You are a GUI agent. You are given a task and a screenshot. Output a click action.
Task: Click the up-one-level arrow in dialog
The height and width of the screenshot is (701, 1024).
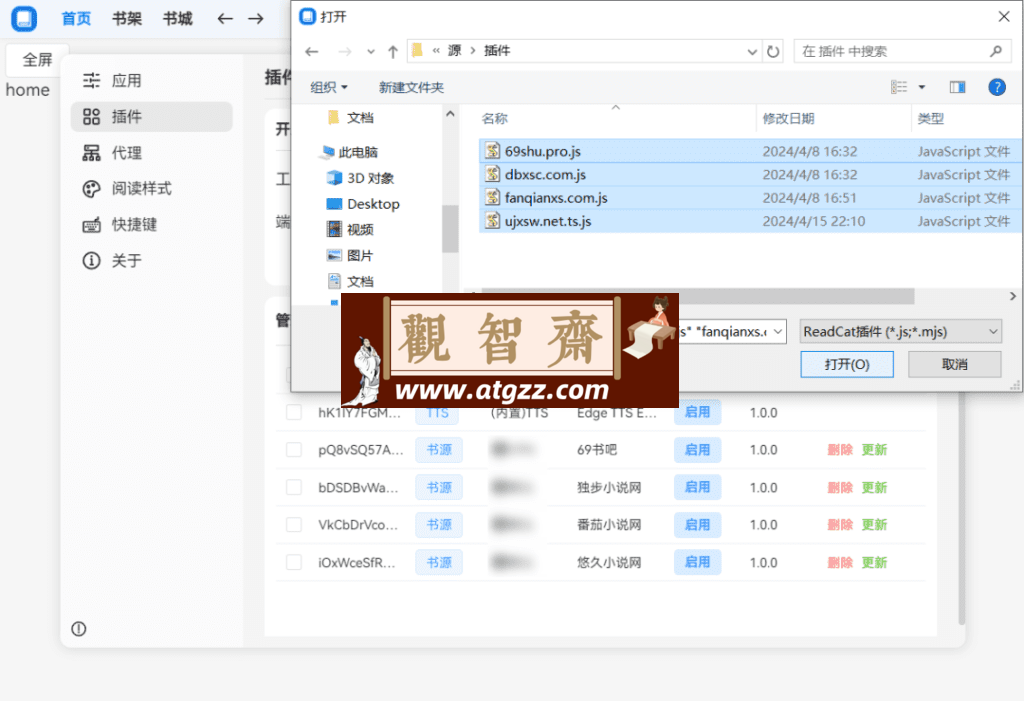[x=392, y=52]
